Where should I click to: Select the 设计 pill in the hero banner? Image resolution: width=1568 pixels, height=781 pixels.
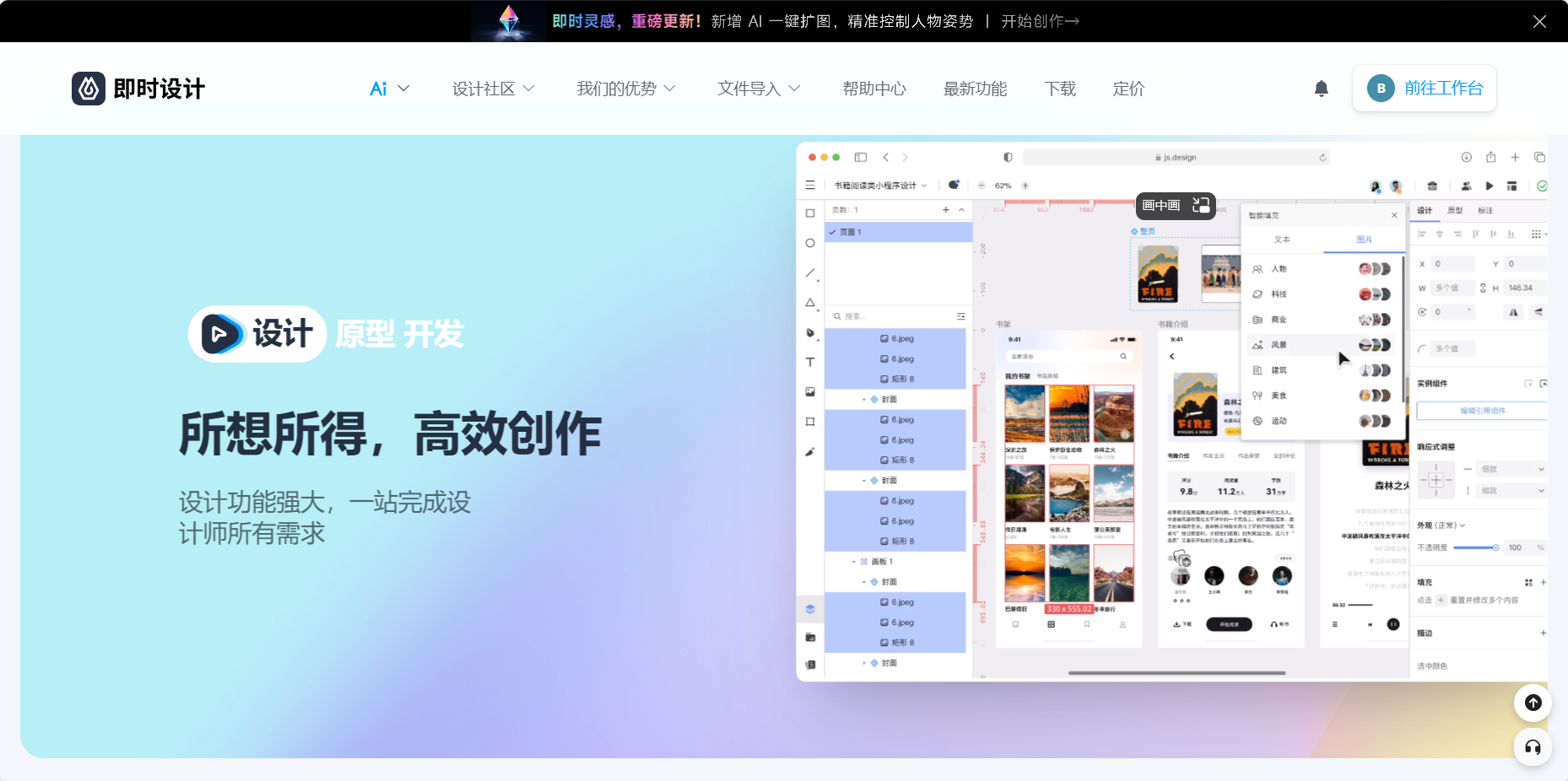(257, 334)
